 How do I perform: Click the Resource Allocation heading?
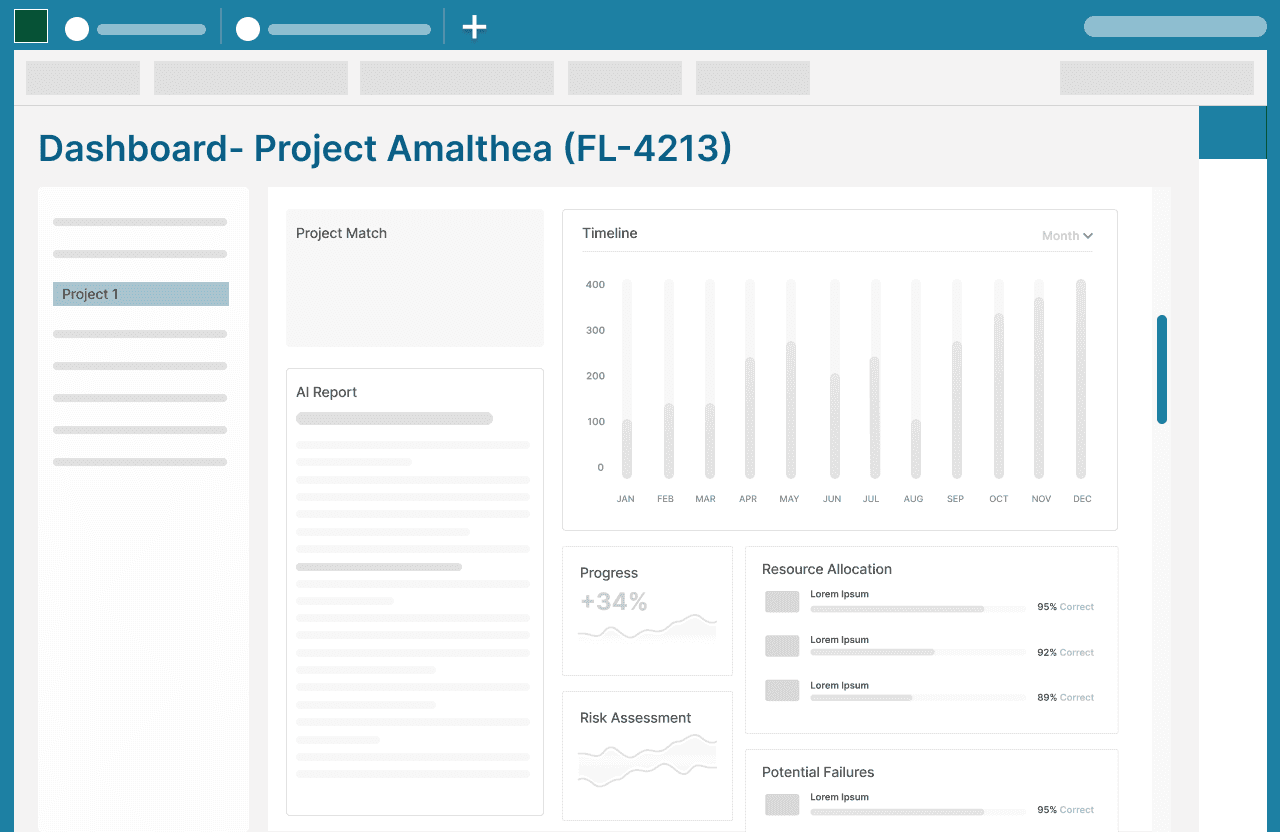coord(827,569)
